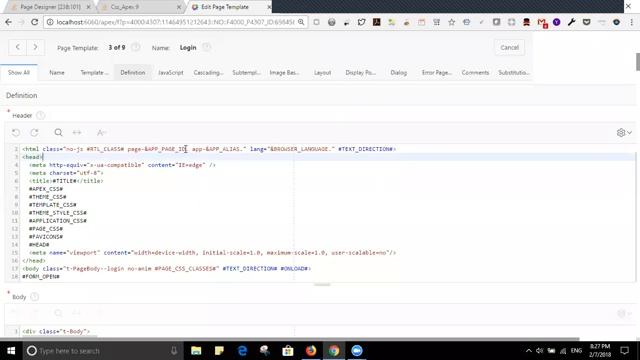Viewport: 640px width, 360px height.
Task: Click the Pocket extension icon
Action: [x=587, y=22]
